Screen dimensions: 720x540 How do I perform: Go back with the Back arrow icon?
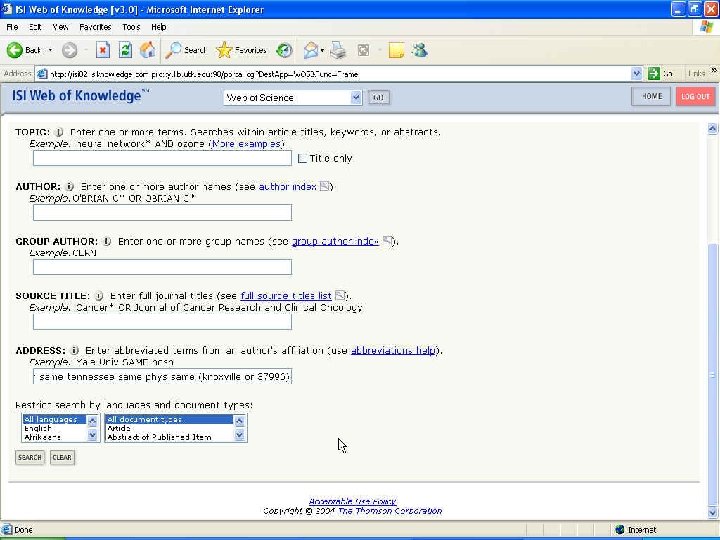point(15,50)
